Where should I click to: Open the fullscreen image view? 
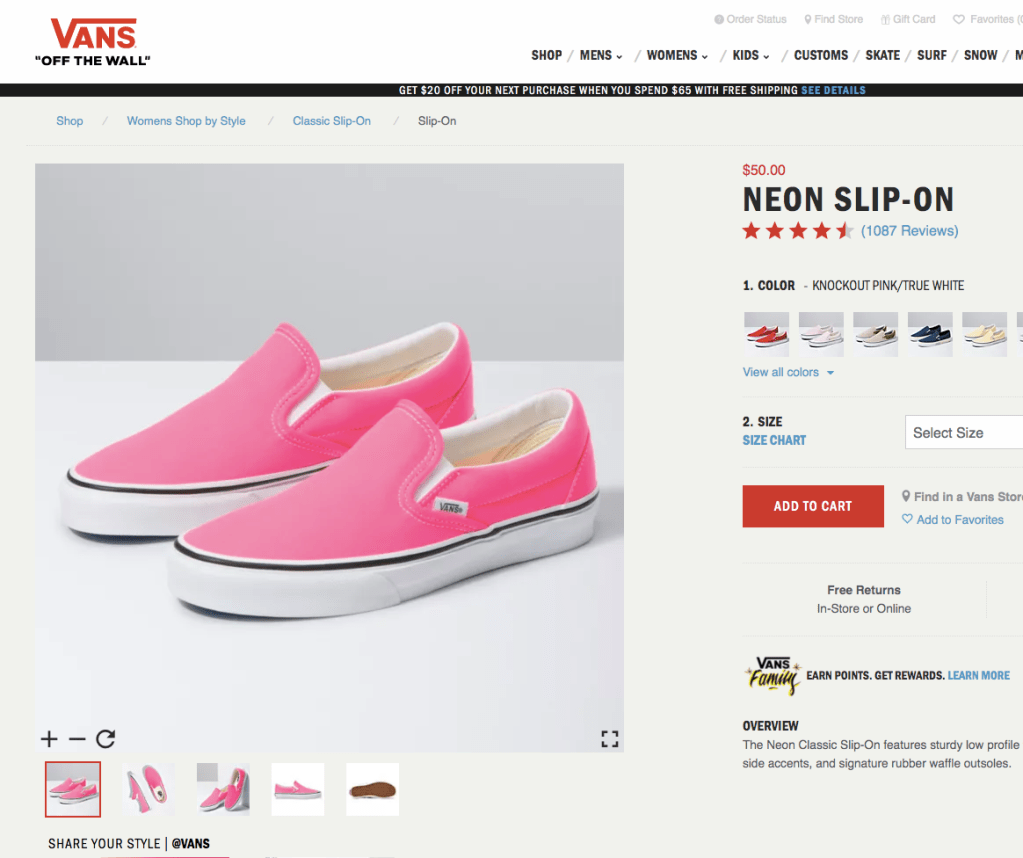(609, 739)
